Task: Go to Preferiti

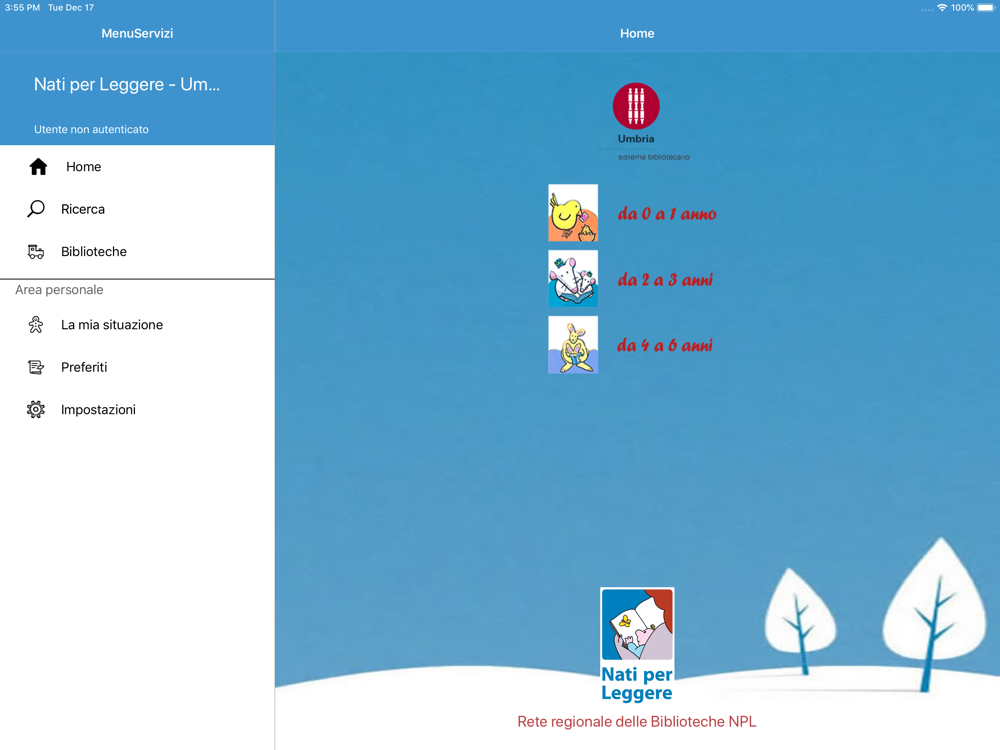Action: (x=137, y=367)
